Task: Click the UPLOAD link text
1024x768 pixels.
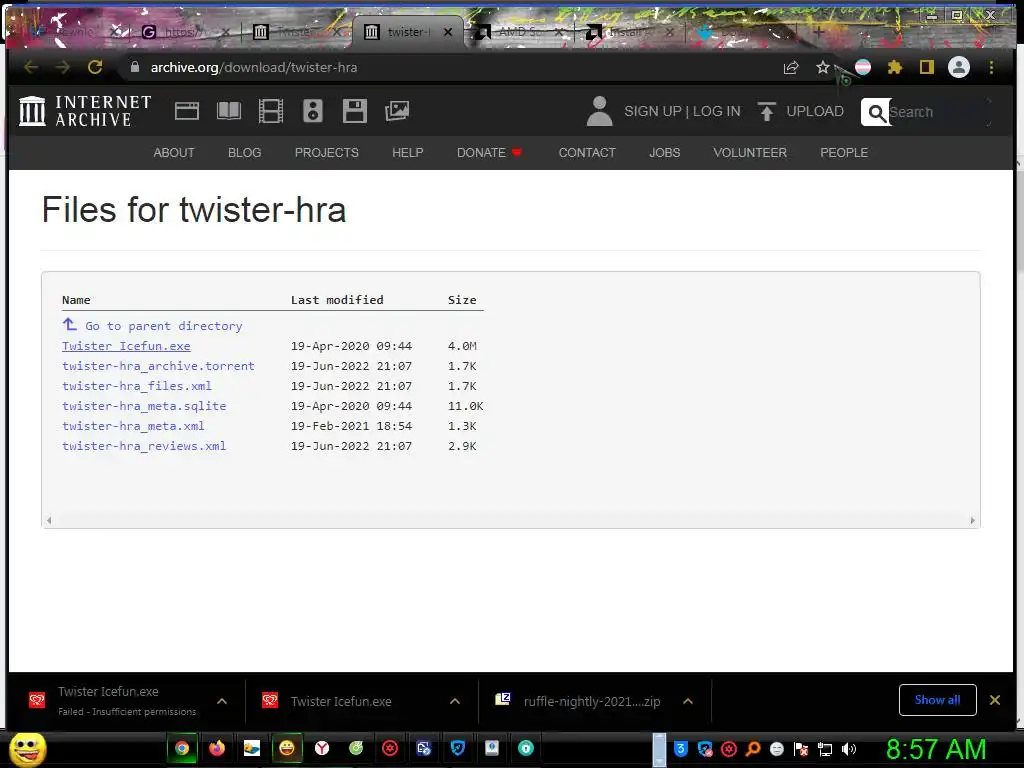Action: click(x=814, y=111)
